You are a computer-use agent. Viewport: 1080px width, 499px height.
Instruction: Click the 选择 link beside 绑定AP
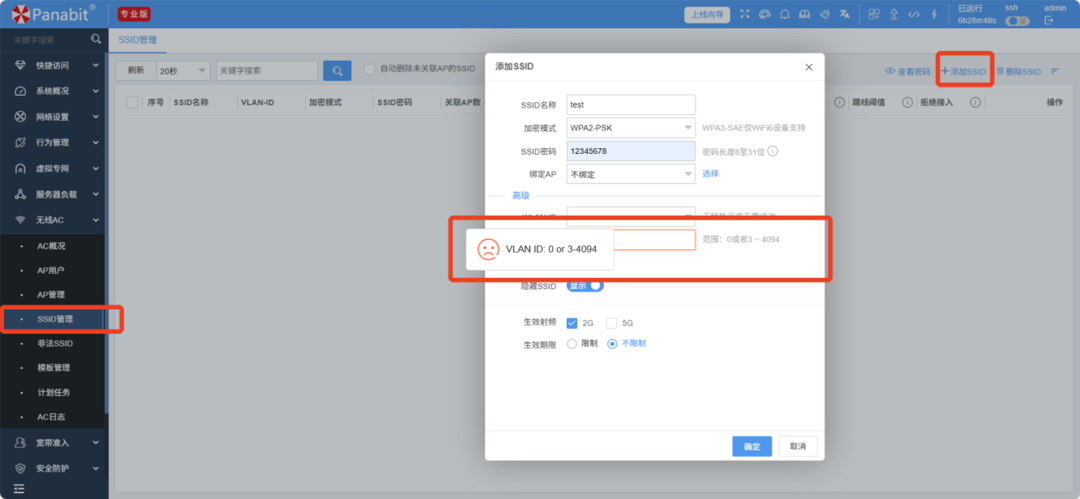pos(710,174)
